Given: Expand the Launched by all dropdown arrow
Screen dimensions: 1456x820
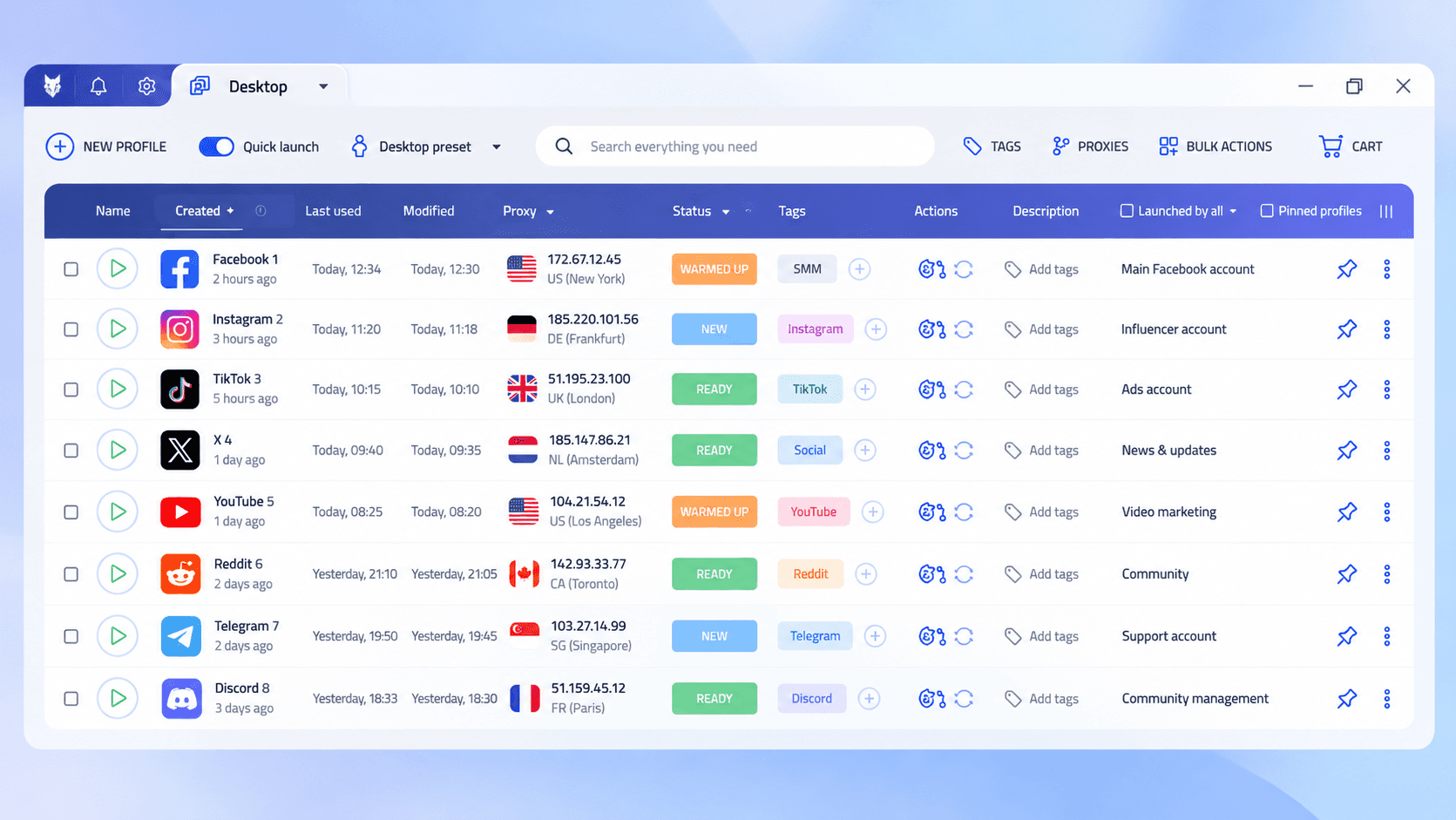Looking at the screenshot, I should click(x=1233, y=212).
